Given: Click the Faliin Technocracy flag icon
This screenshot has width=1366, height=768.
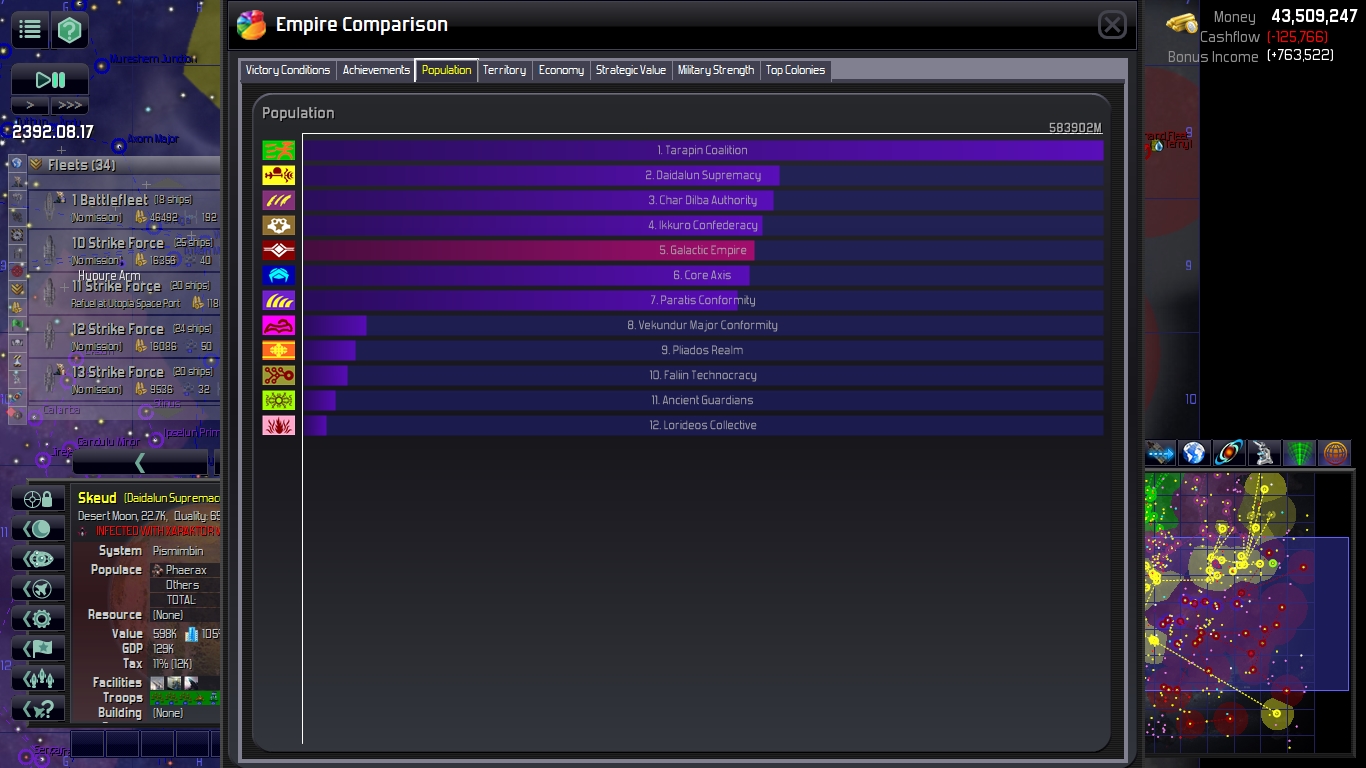Looking at the screenshot, I should [x=279, y=375].
